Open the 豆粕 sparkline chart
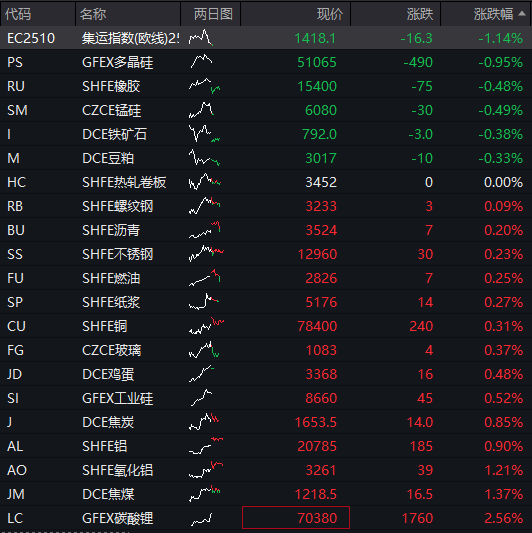Viewport: 532px width, 533px height. coord(205,158)
